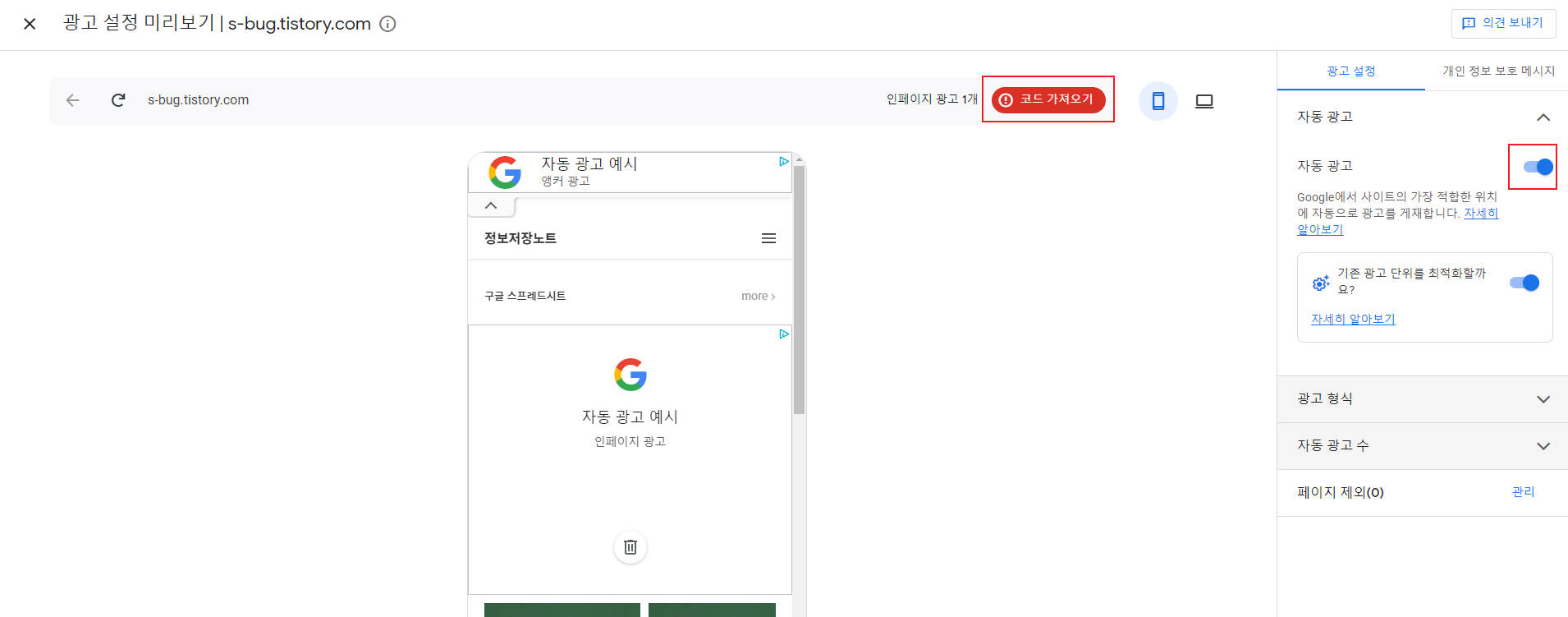The width and height of the screenshot is (1568, 617).
Task: Click the back arrow in preview bar
Action: [x=72, y=100]
